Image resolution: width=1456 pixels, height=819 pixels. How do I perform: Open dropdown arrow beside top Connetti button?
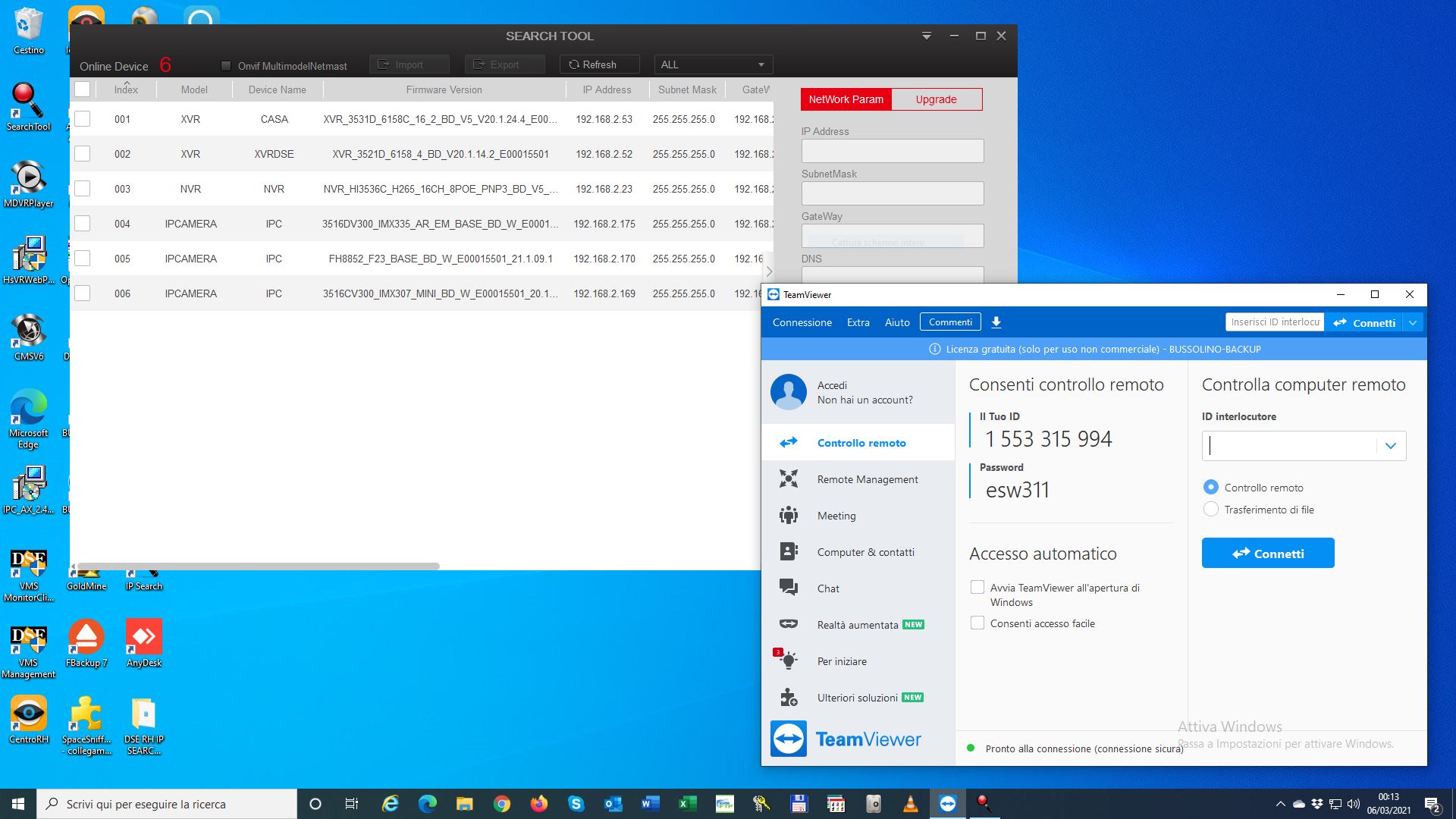[1412, 322]
